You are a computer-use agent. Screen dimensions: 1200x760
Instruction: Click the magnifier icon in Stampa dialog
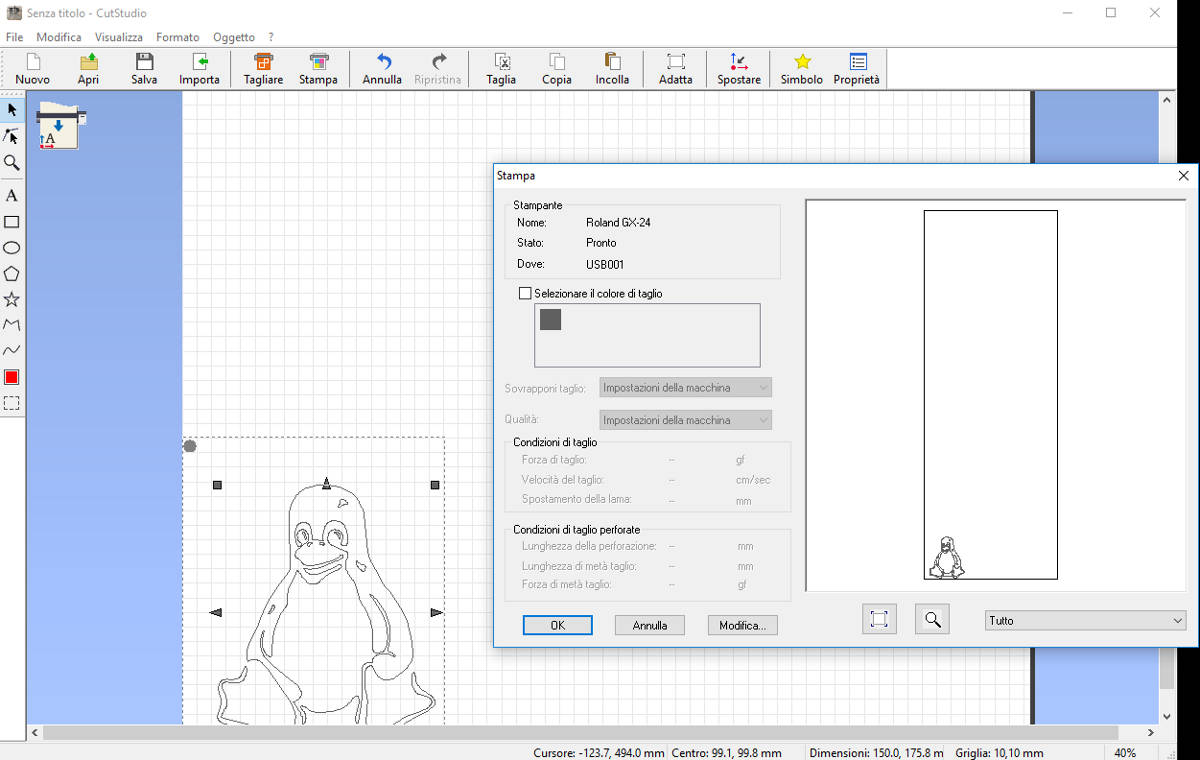(932, 620)
